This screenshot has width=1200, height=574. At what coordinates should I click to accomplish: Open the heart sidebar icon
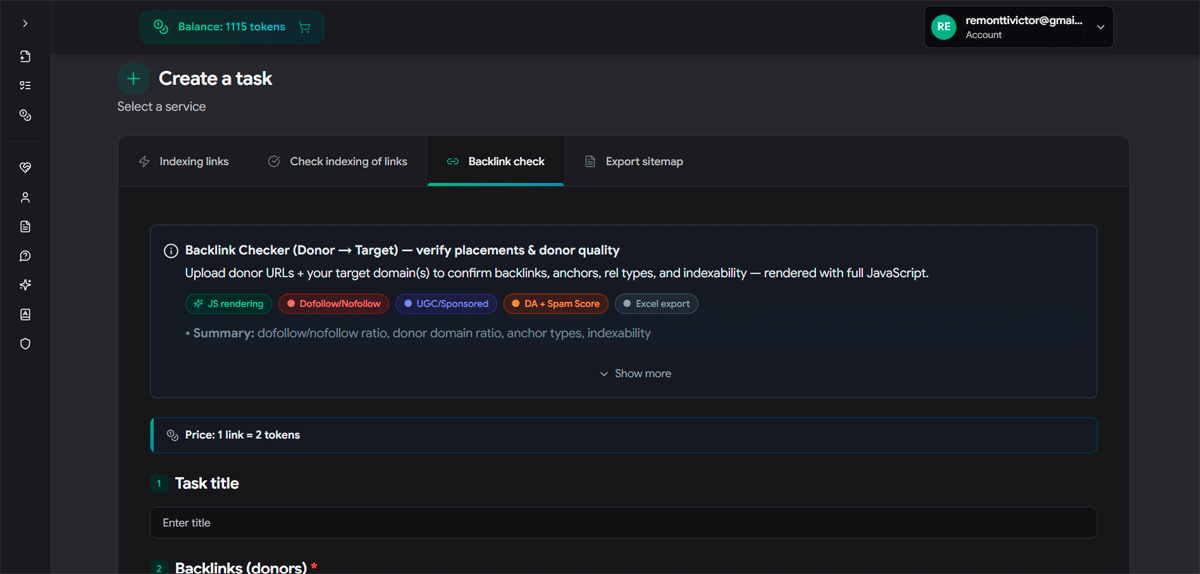(25, 168)
